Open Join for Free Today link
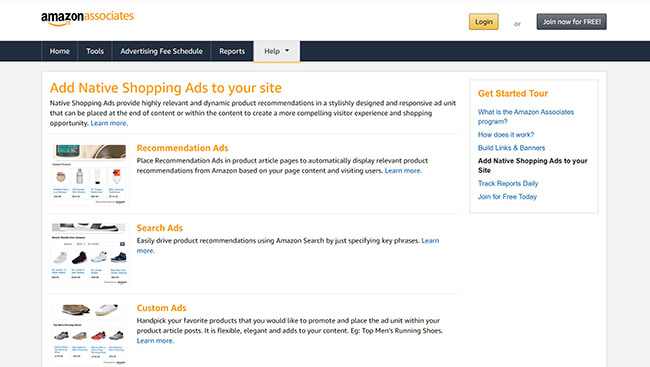This screenshot has width=650, height=367. [507, 197]
